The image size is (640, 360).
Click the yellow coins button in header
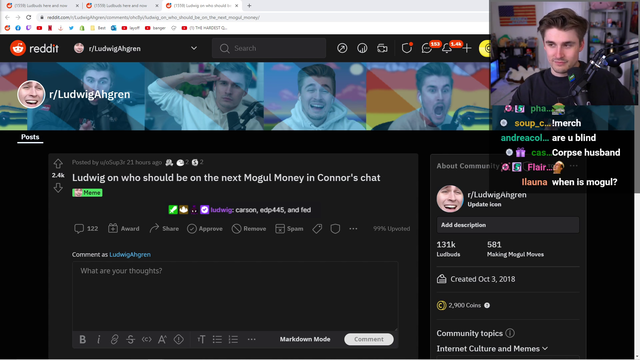point(484,49)
